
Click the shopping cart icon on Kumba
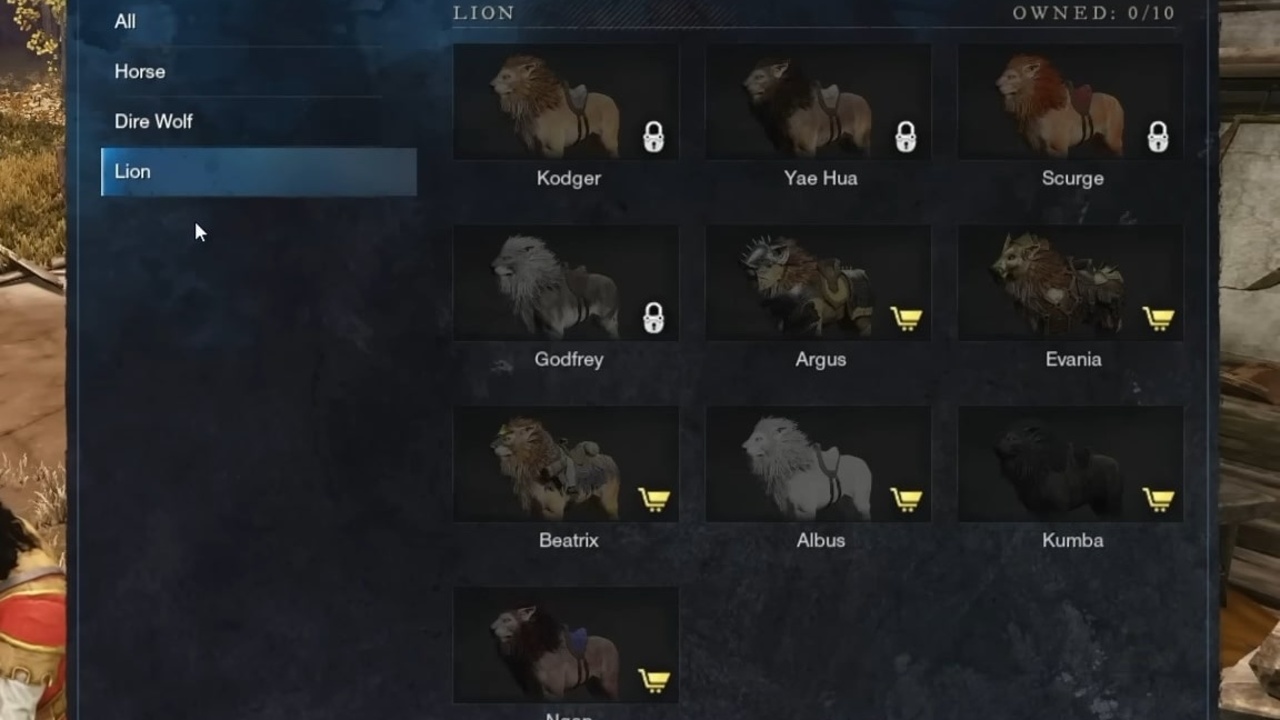coord(1158,499)
